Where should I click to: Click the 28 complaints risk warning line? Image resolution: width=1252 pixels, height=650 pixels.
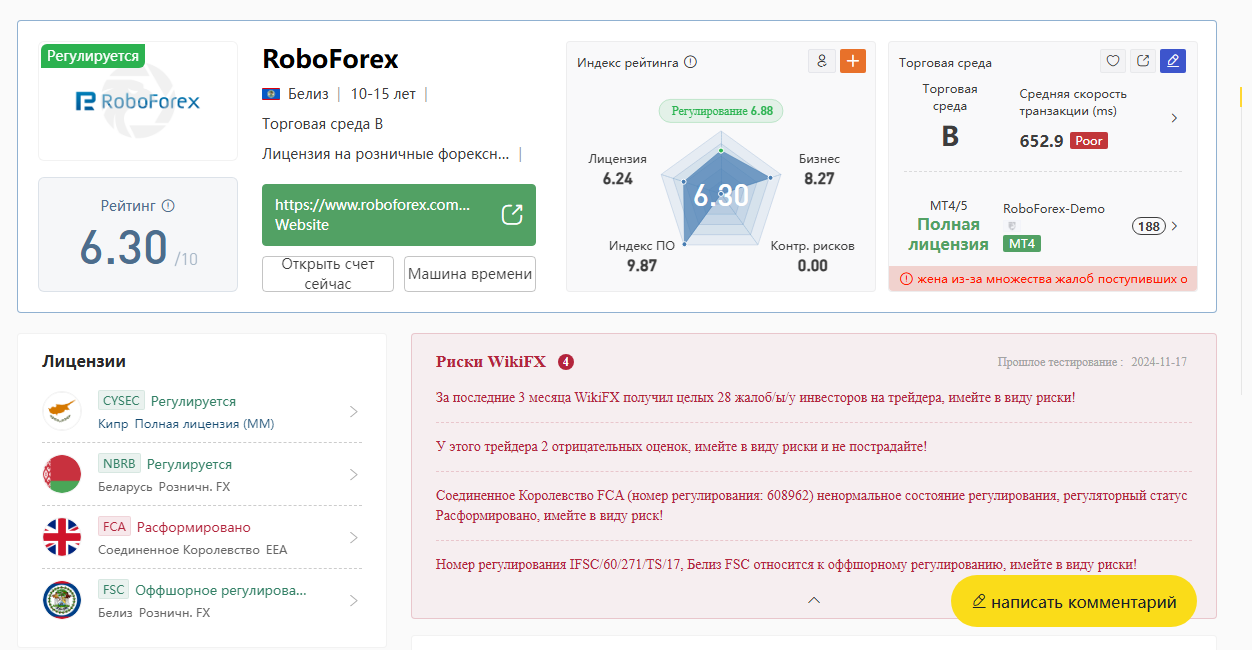coord(756,397)
